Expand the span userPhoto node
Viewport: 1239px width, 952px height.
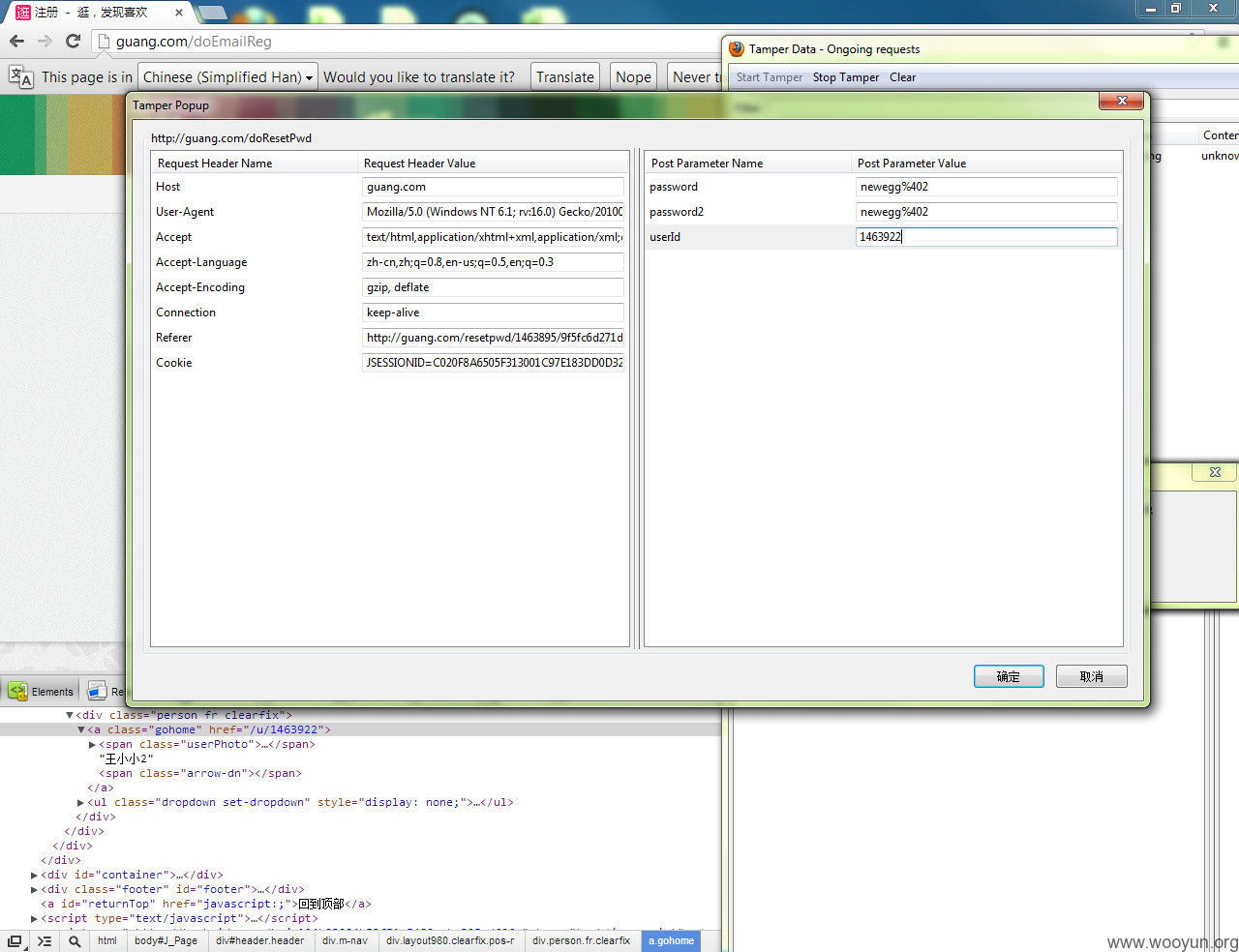pyautogui.click(x=93, y=744)
